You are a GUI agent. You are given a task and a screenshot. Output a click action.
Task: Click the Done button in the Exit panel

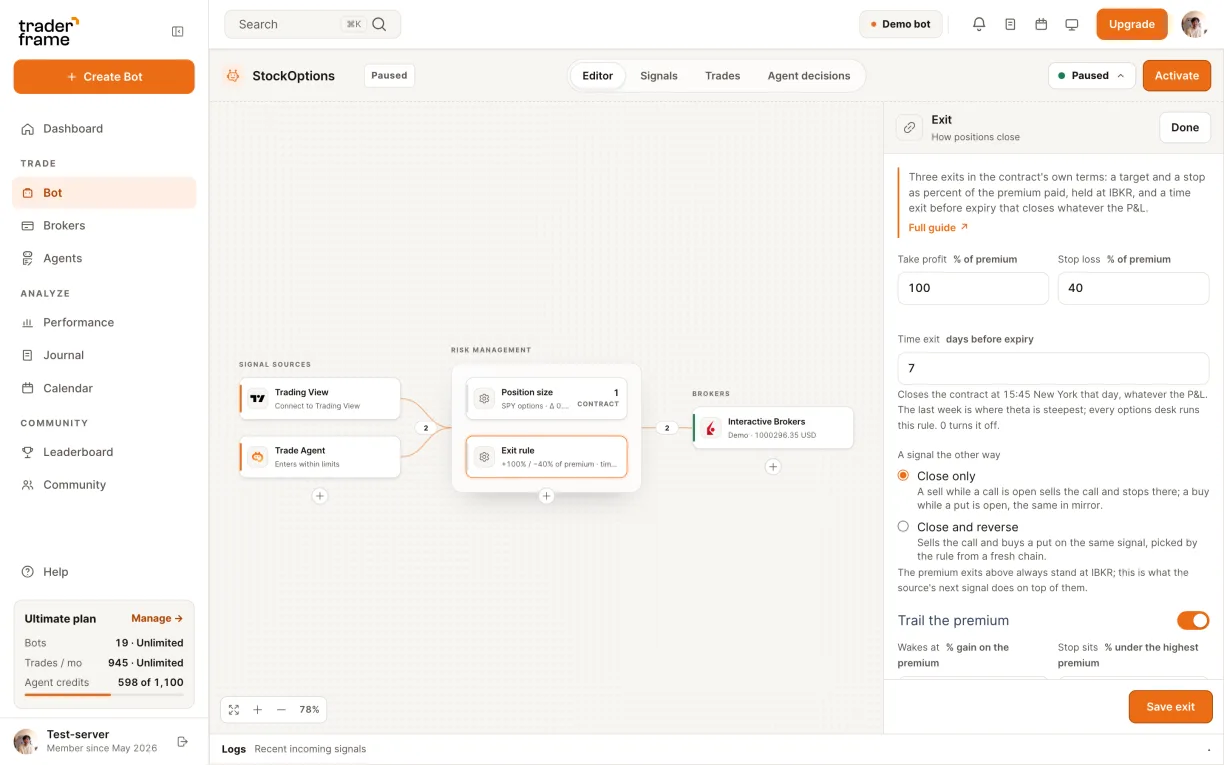[x=1185, y=128]
